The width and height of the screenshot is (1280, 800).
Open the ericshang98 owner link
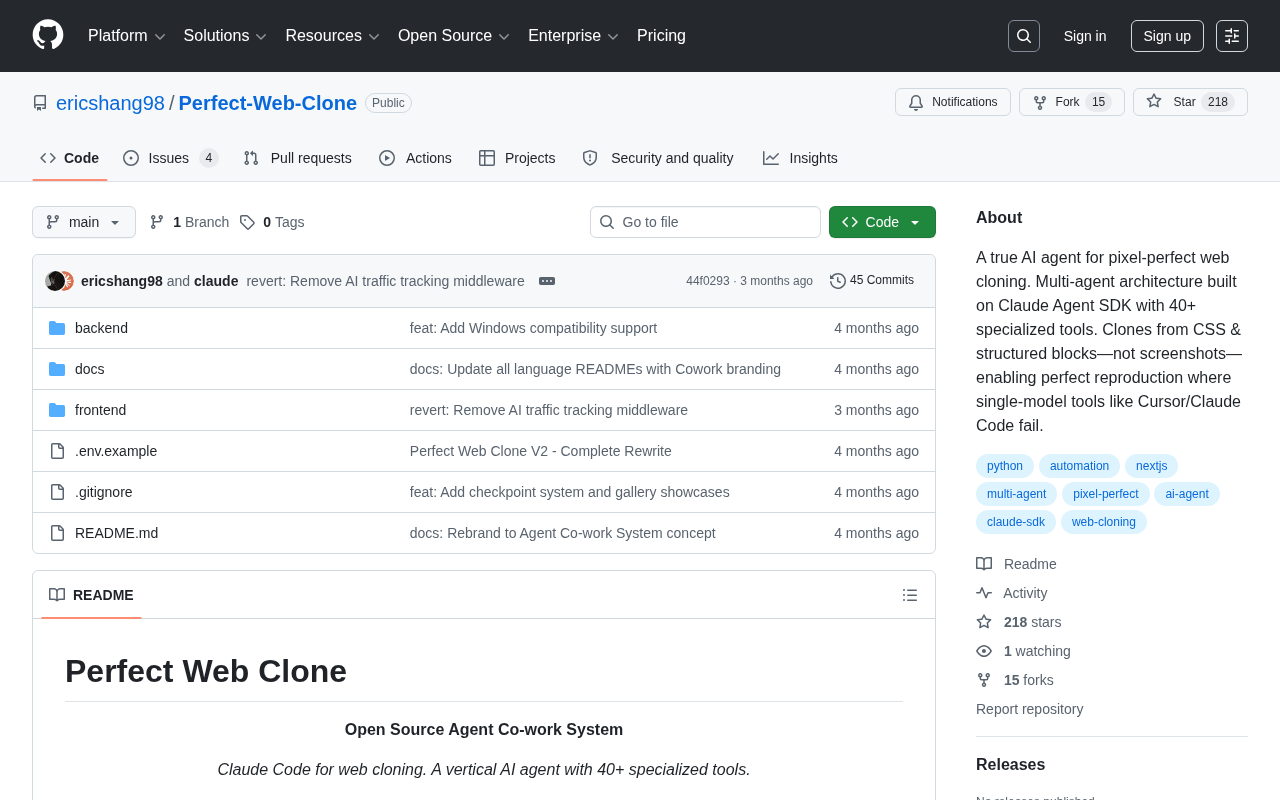pos(110,103)
